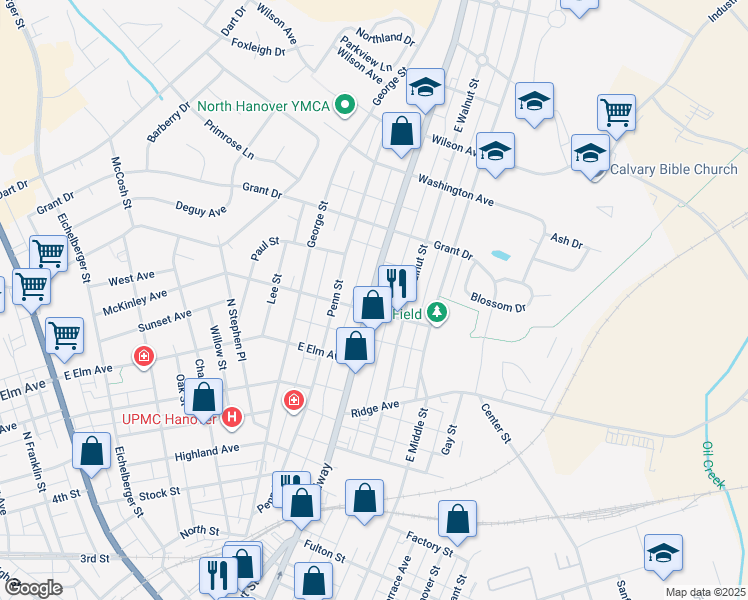Viewport: 748px width, 600px height.
Task: Open the shopping bag marker above Wilson Ave
Action: (x=401, y=132)
